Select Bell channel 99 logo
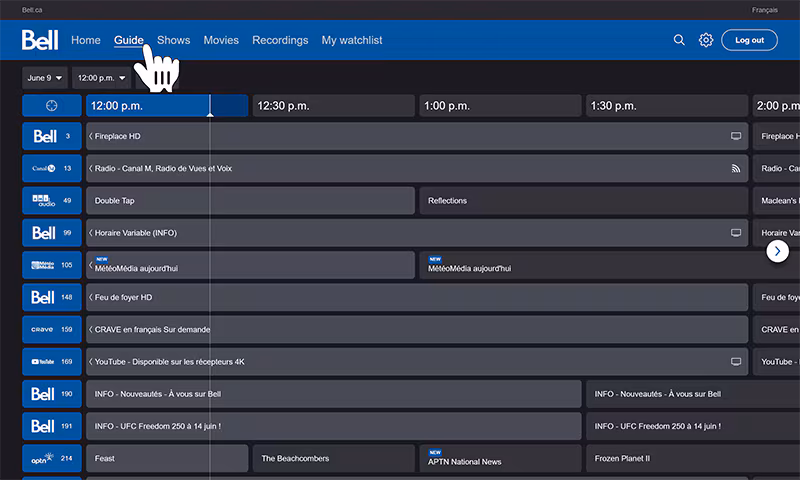This screenshot has height=480, width=800. coord(52,233)
